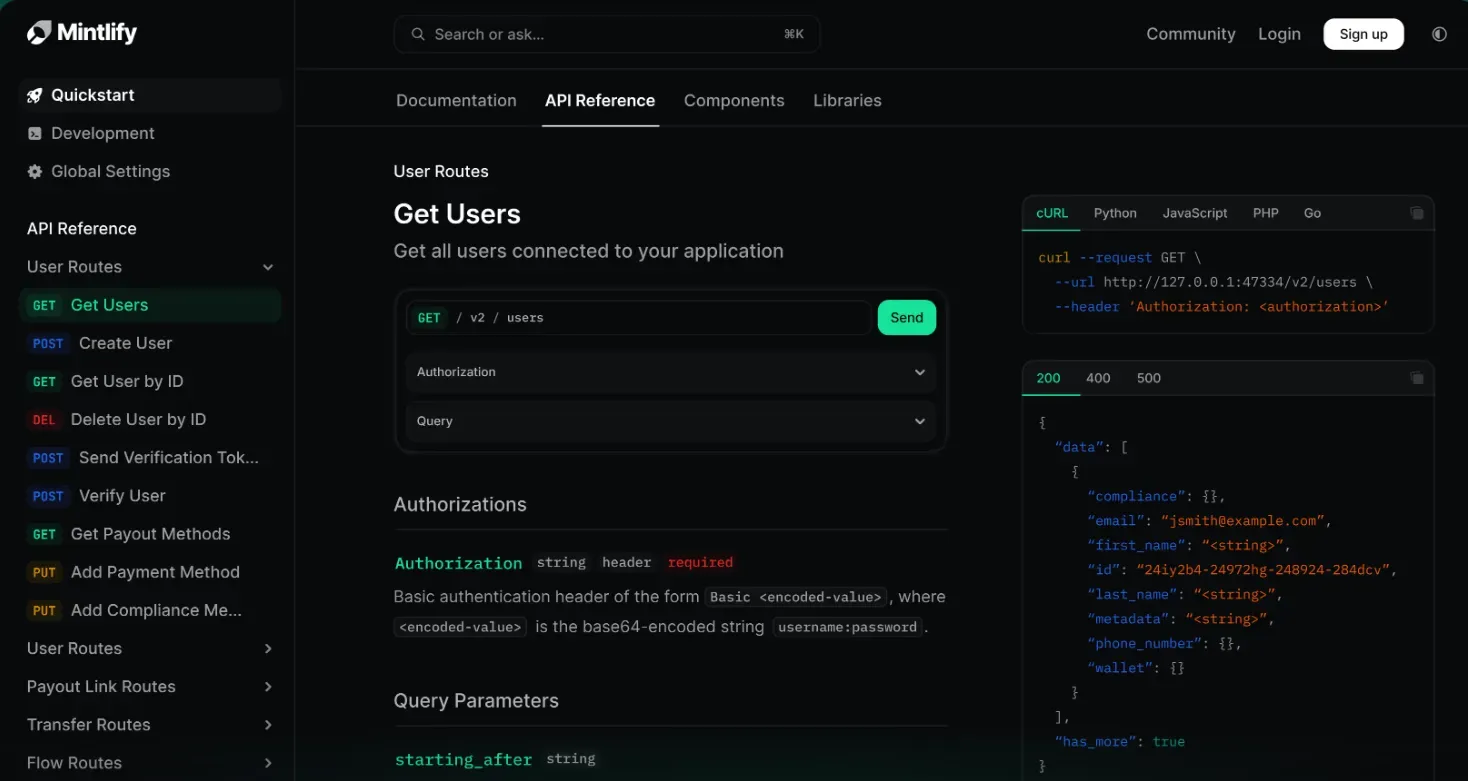Click the jsmith@example.com value
This screenshot has width=1468, height=781.
(1246, 521)
